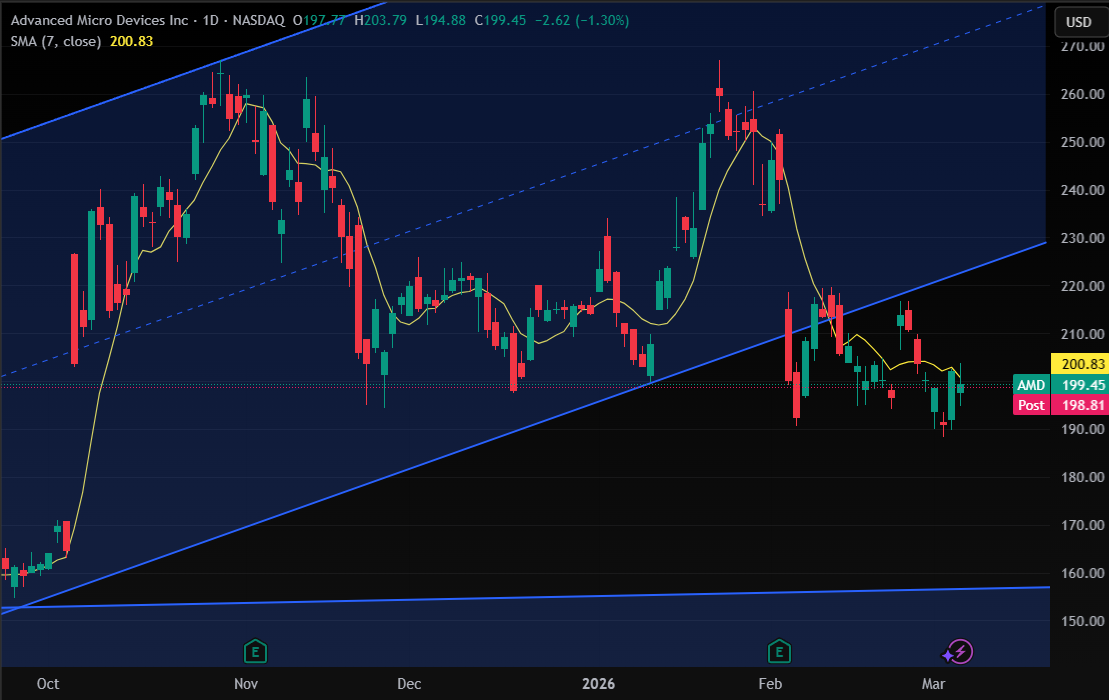
Task: Click the Dec label on time axis
Action: (409, 684)
